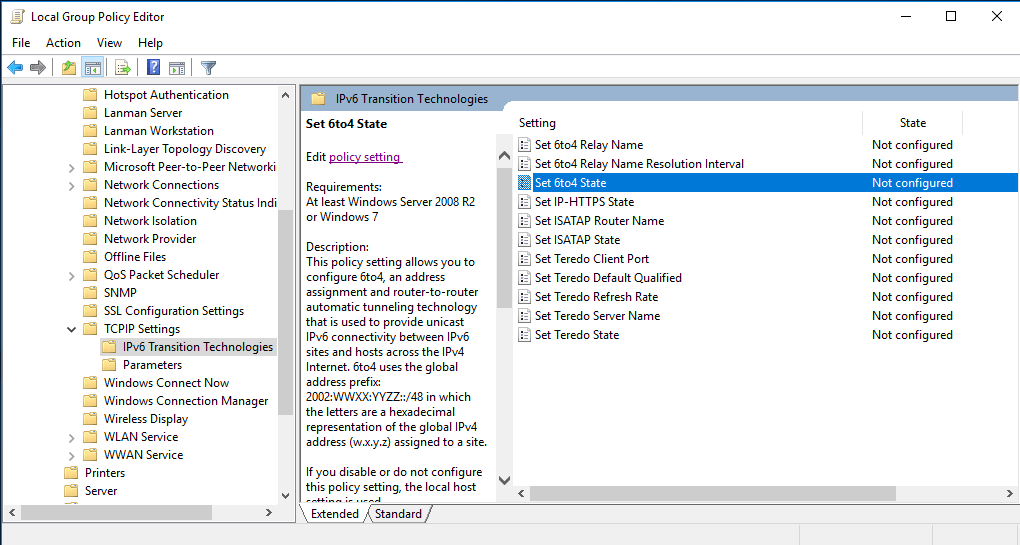1020x545 pixels.
Task: Open the View menu
Action: [x=109, y=43]
